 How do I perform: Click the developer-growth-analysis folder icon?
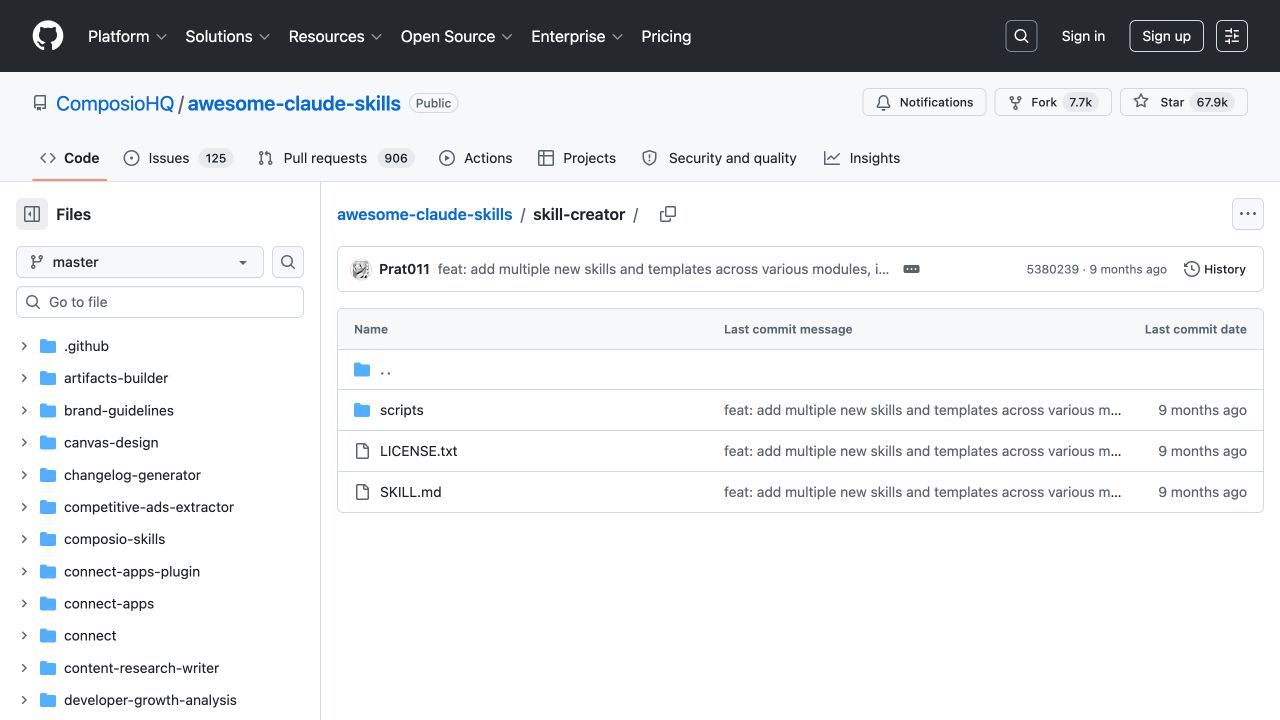(48, 700)
